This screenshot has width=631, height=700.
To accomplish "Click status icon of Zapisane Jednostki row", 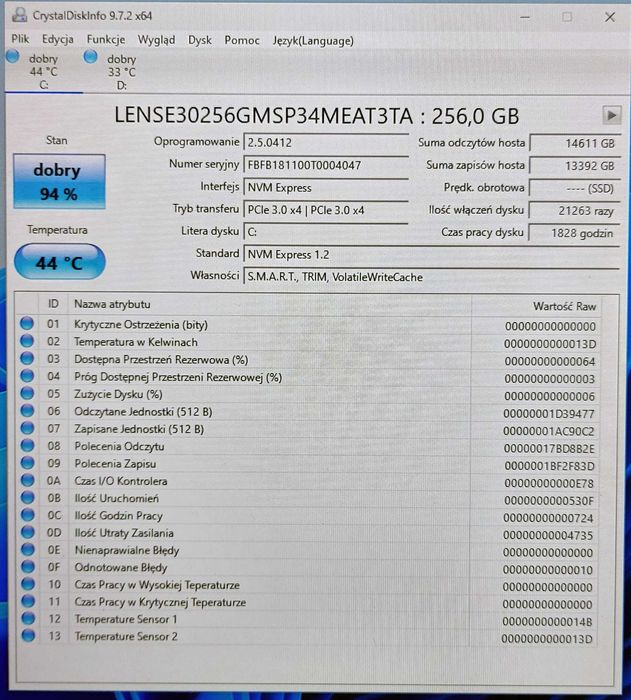I will tap(27, 428).
